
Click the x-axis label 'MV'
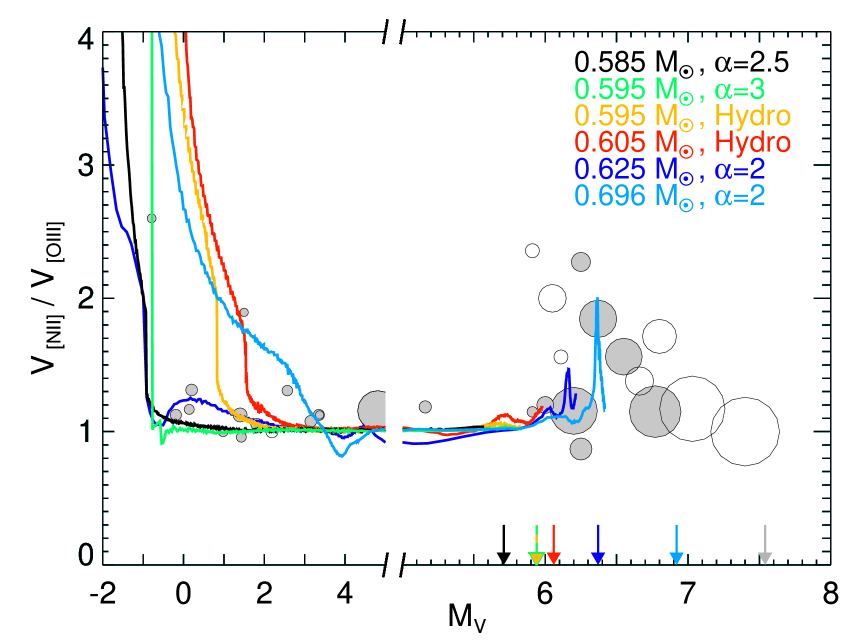tap(466, 618)
